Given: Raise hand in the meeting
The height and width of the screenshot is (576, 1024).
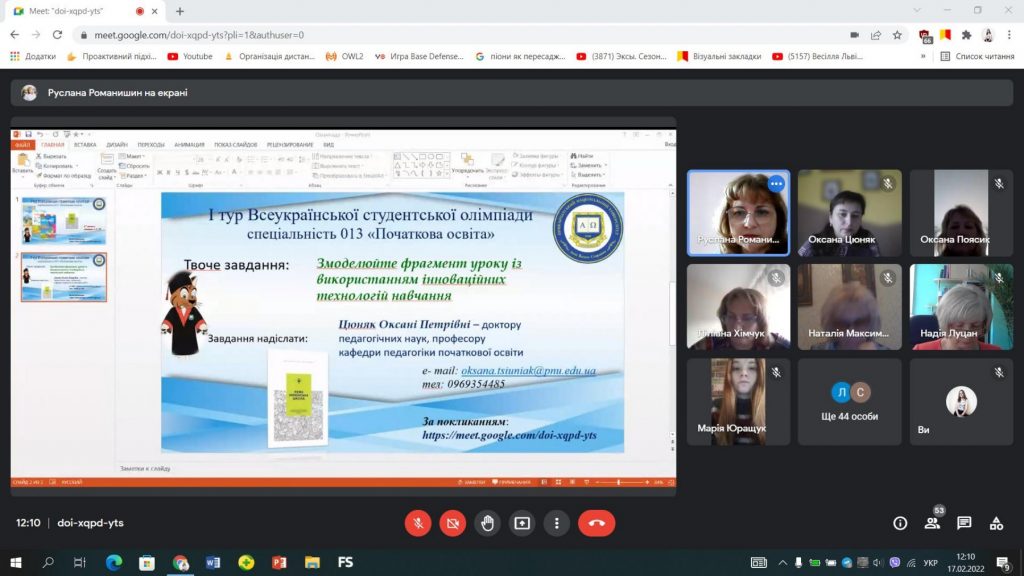Looking at the screenshot, I should pyautogui.click(x=487, y=523).
